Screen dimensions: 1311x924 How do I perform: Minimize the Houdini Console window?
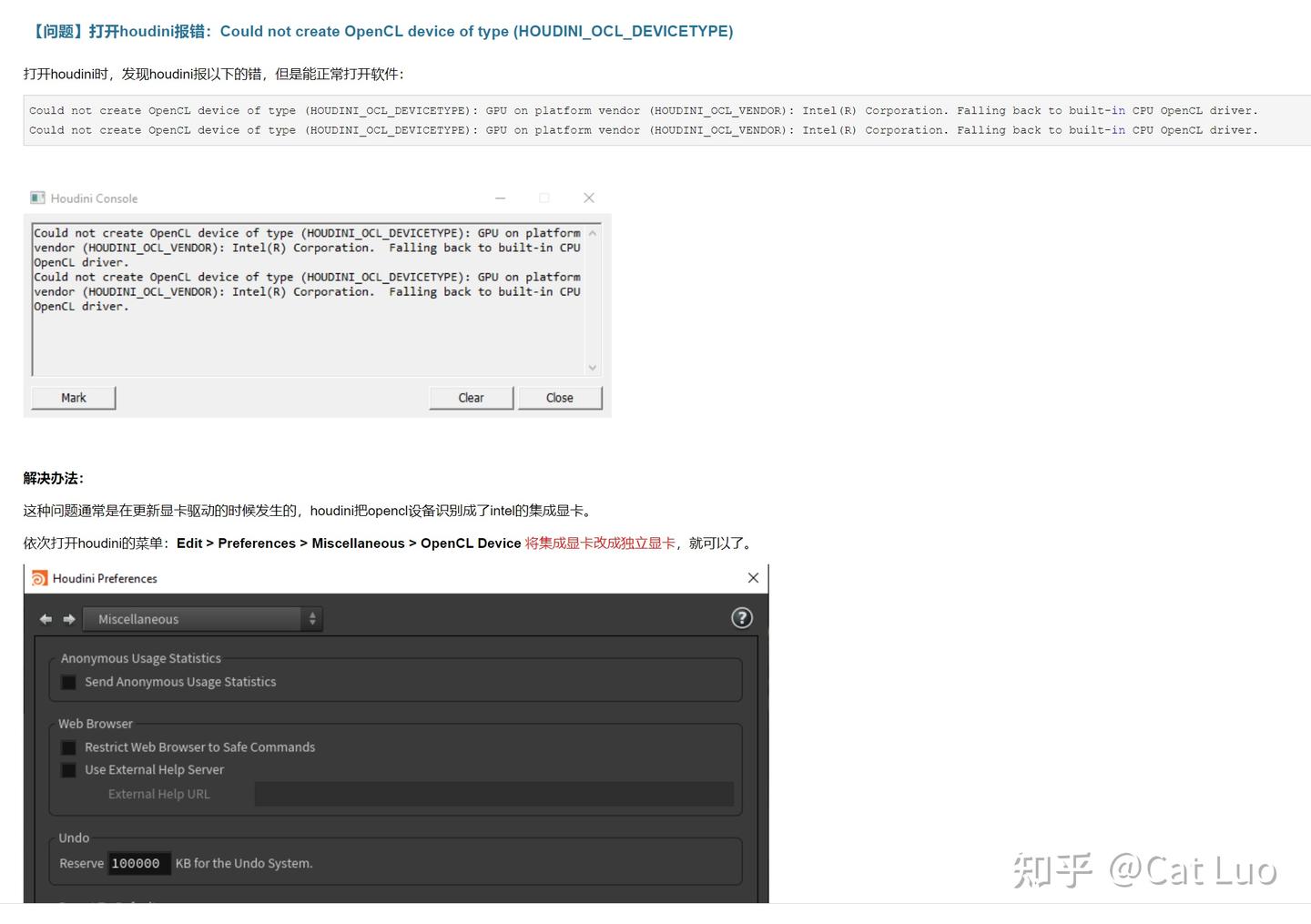point(500,198)
